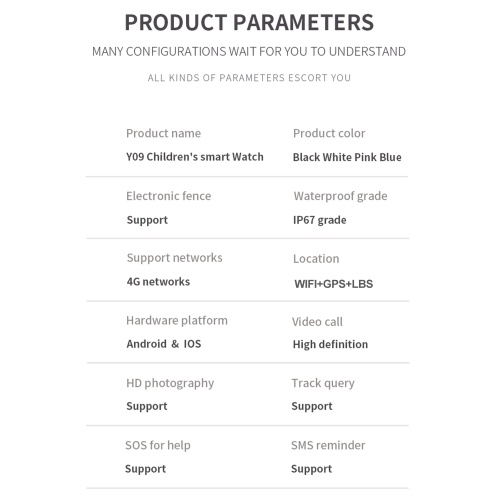Click the Black White Pink Blue value
The width and height of the screenshot is (500, 500).
coord(347,157)
